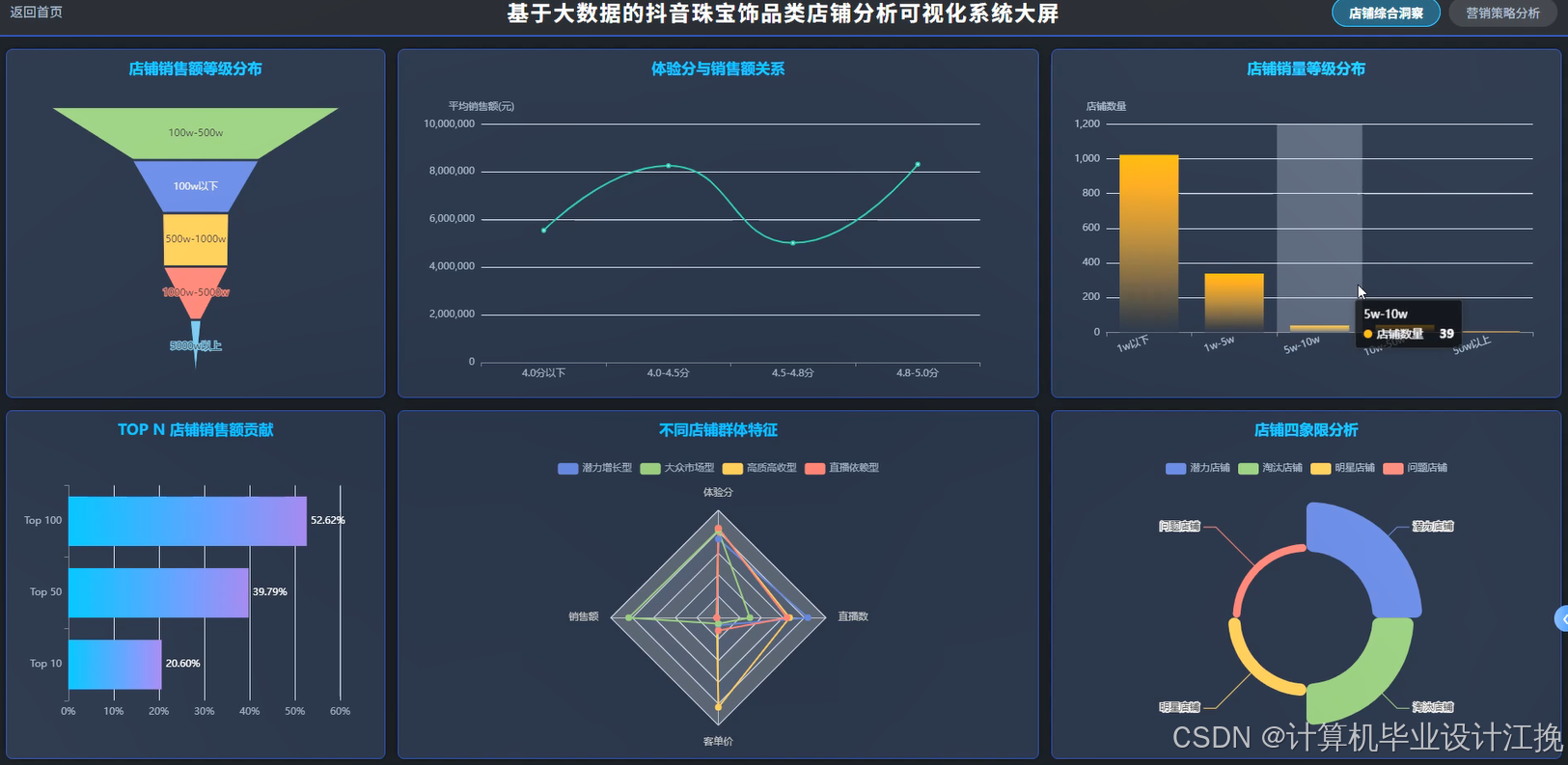1568x765 pixels.
Task: Select the 5000w以上 funnel tip
Action: (x=196, y=344)
